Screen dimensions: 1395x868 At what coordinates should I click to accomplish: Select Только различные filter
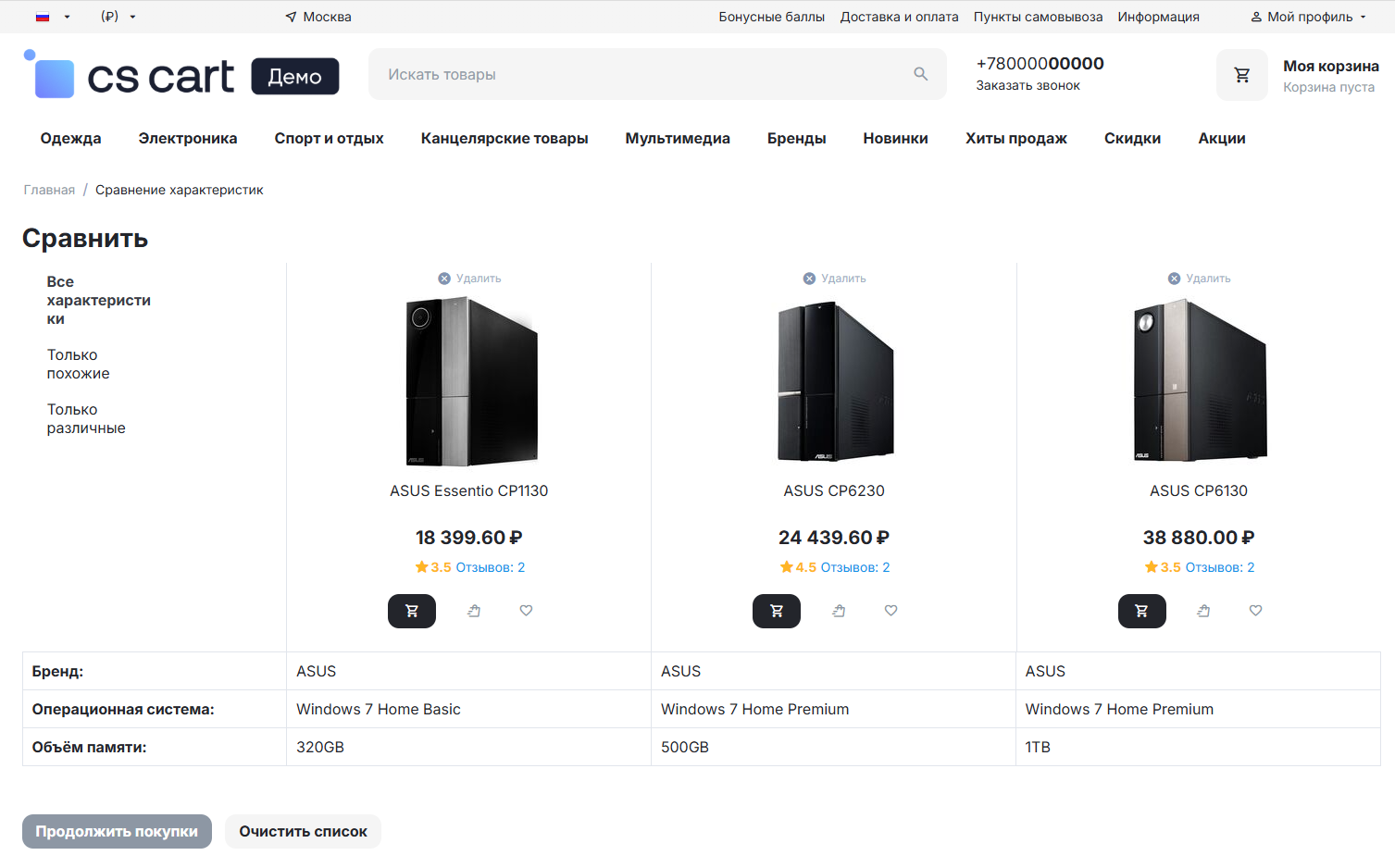86,418
